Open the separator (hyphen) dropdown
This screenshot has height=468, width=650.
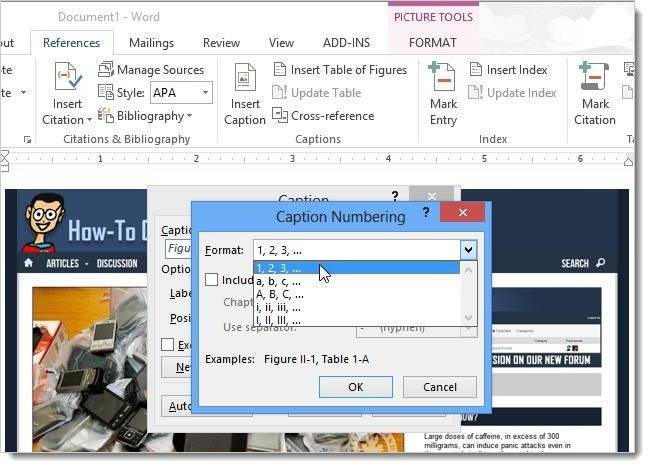coord(469,328)
